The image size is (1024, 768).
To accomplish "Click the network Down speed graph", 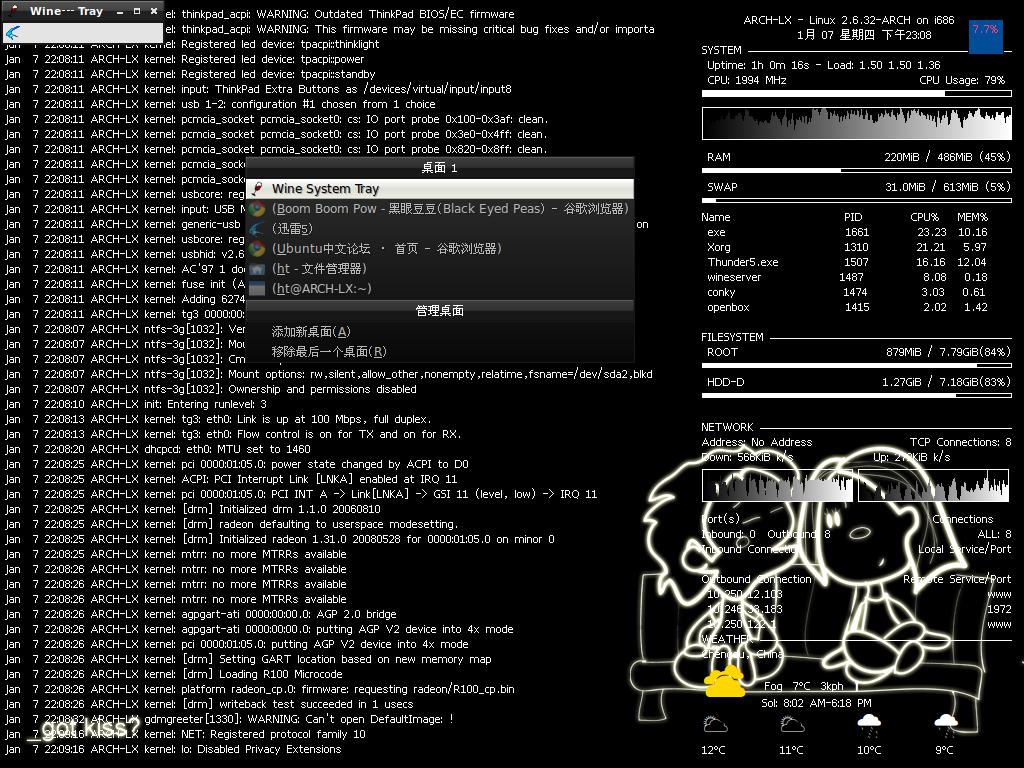I will click(777, 486).
